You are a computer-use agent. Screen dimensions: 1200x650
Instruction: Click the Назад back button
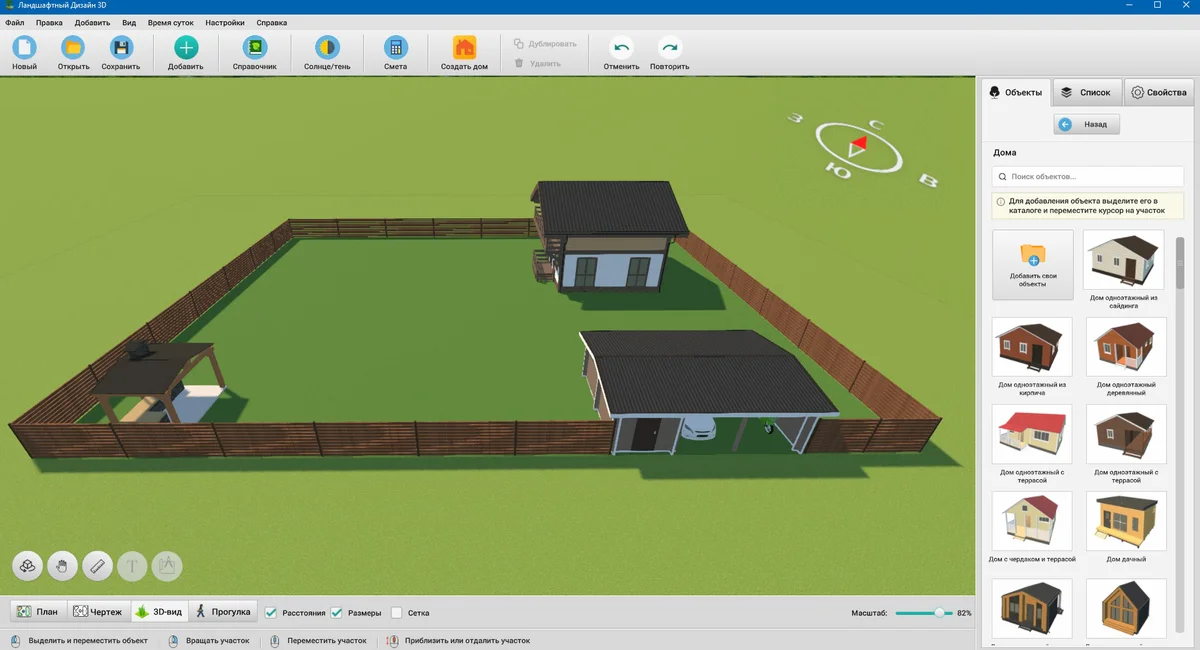coord(1086,124)
